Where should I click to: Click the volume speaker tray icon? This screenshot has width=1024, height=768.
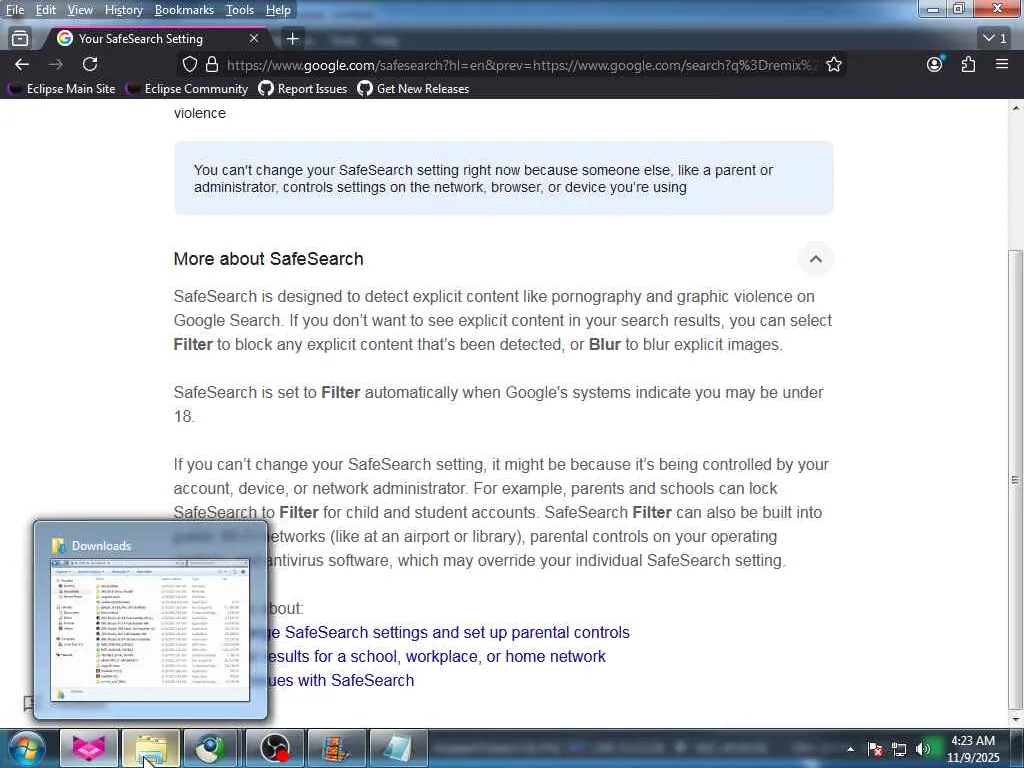pos(923,749)
